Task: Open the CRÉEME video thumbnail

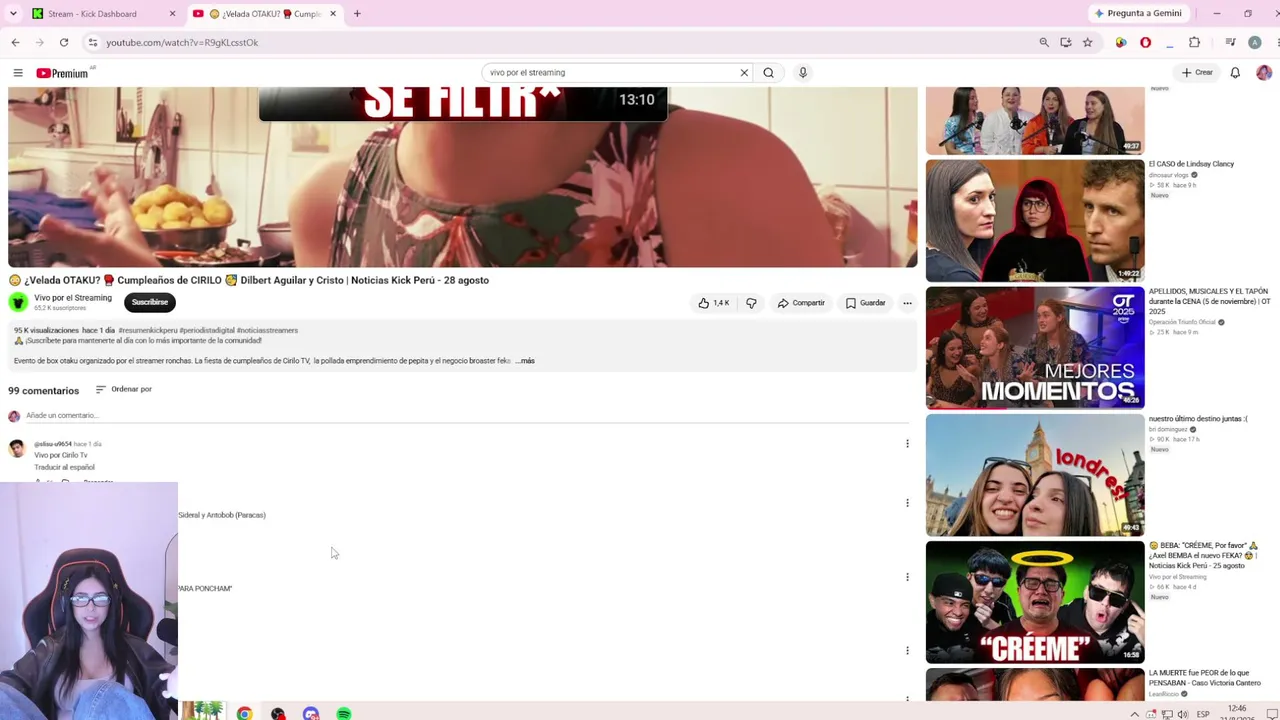Action: pyautogui.click(x=1035, y=602)
